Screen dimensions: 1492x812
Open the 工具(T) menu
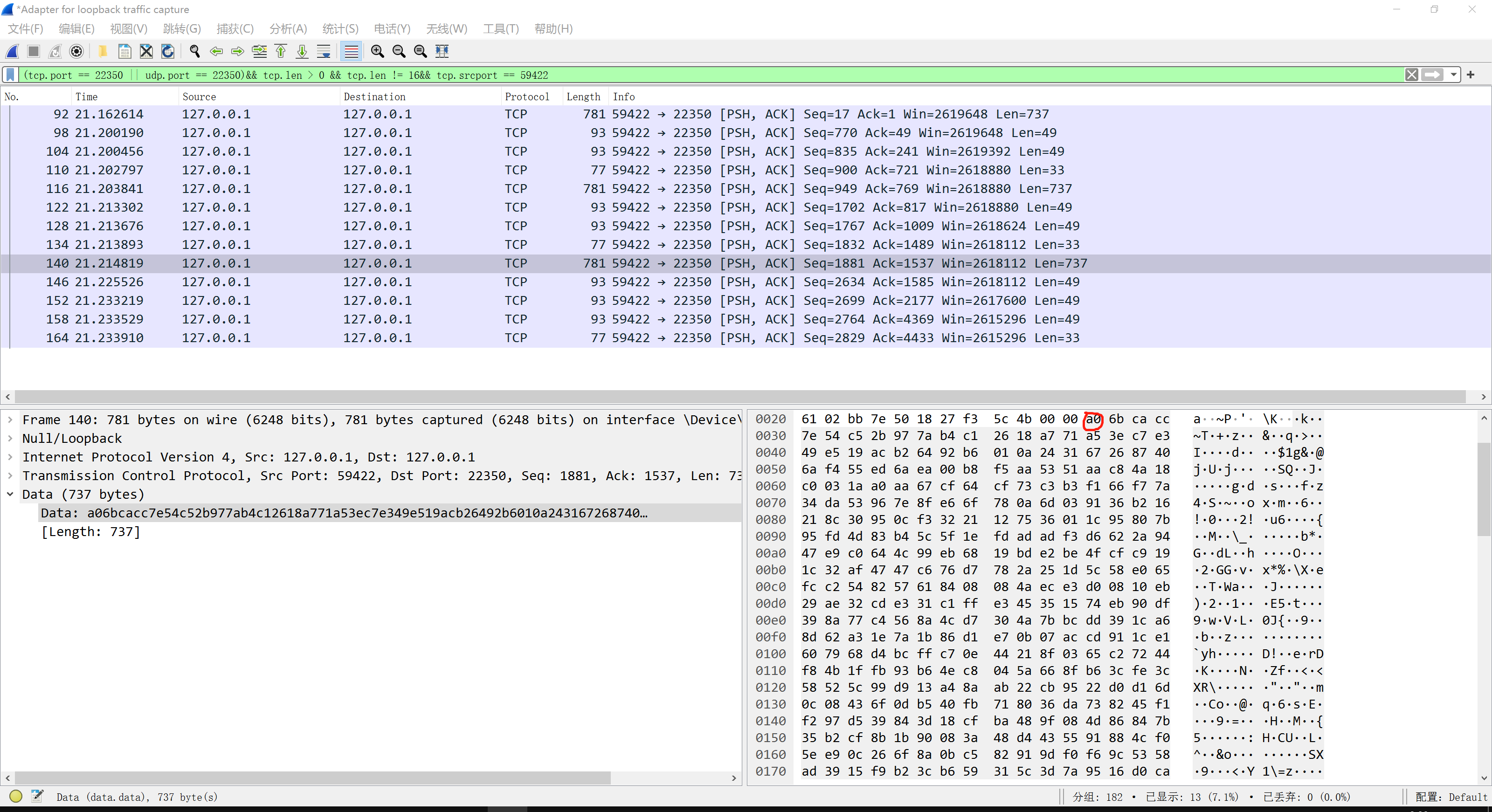pos(501,29)
